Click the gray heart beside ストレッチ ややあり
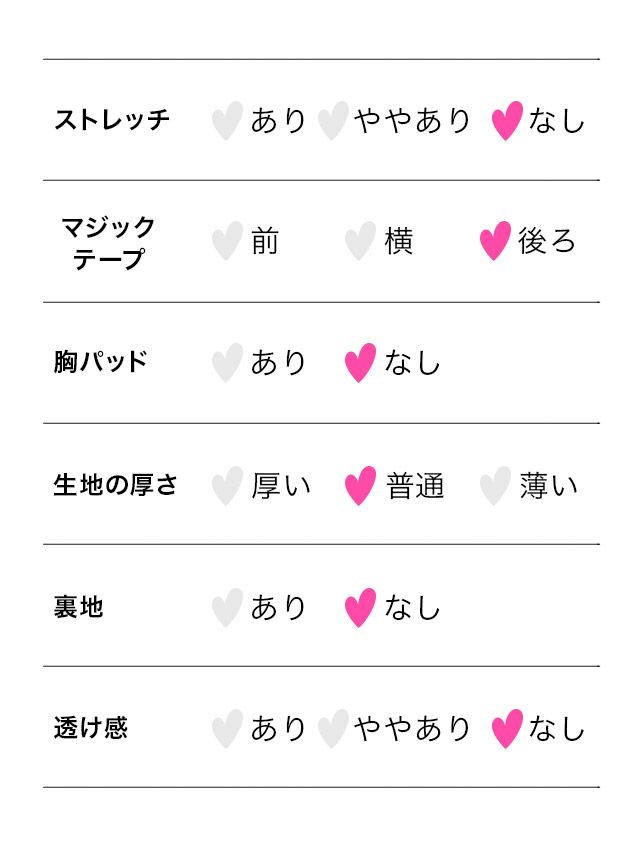The height and width of the screenshot is (854, 640). (x=332, y=121)
